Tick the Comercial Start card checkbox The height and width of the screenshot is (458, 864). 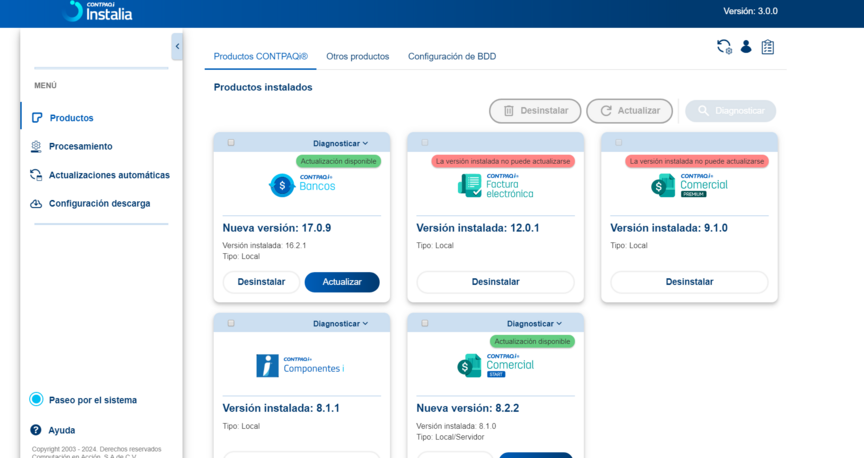(425, 324)
